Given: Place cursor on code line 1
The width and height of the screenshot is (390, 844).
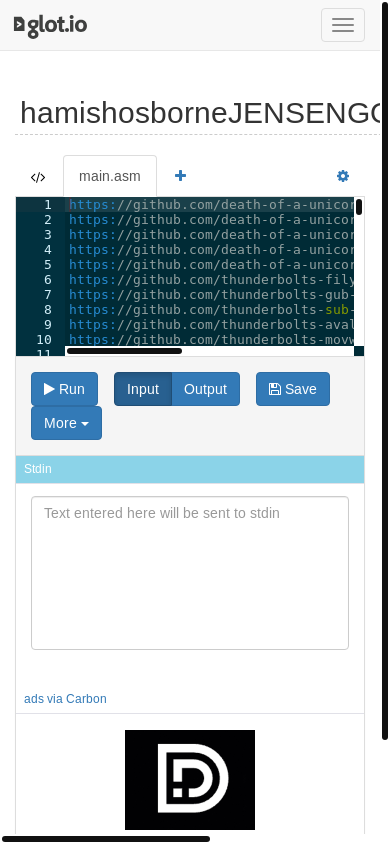Looking at the screenshot, I should 211,205.
